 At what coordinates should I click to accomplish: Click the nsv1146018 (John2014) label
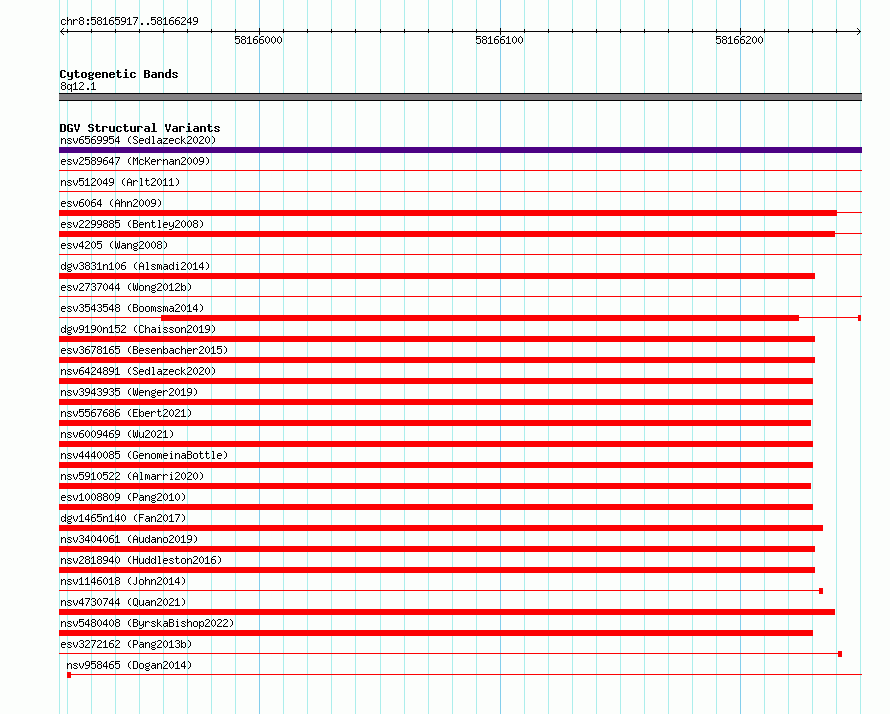click(123, 581)
